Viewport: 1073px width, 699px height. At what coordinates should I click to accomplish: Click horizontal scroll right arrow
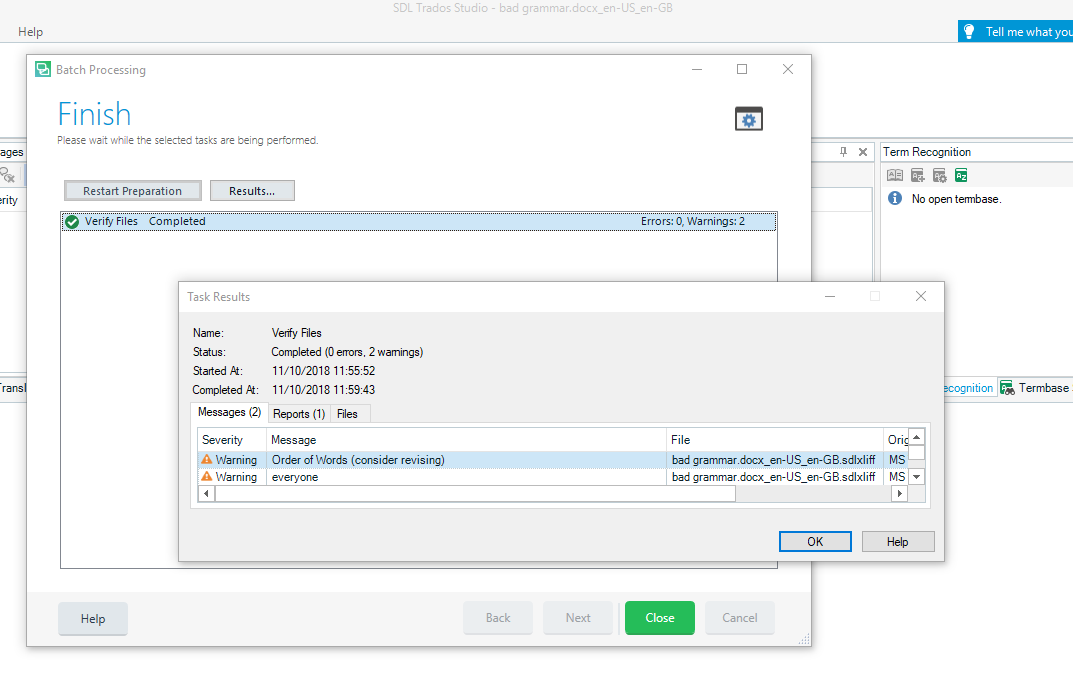coord(899,494)
